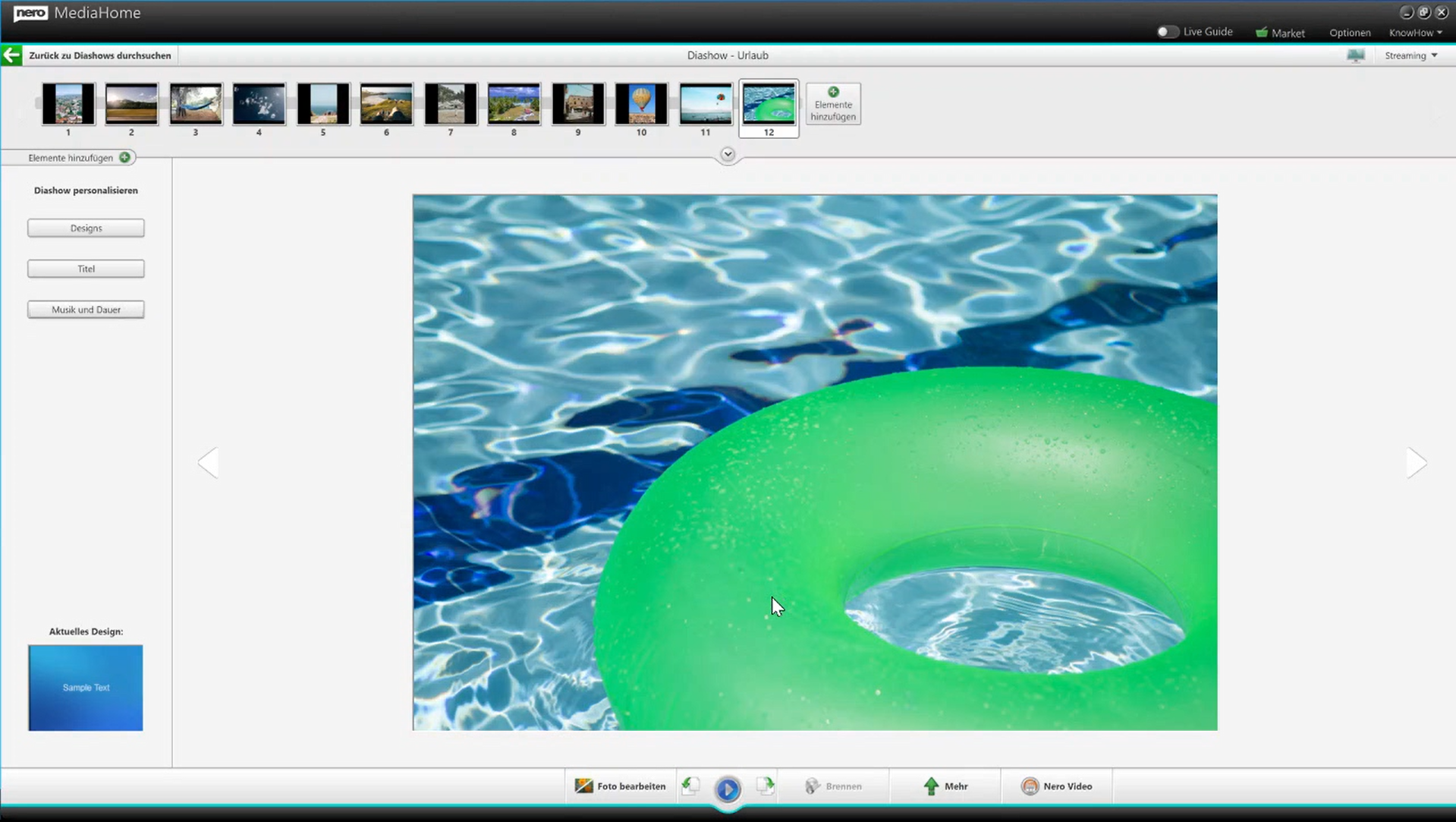This screenshot has width=1456, height=822.
Task: Open the Mehr menu
Action: click(945, 786)
